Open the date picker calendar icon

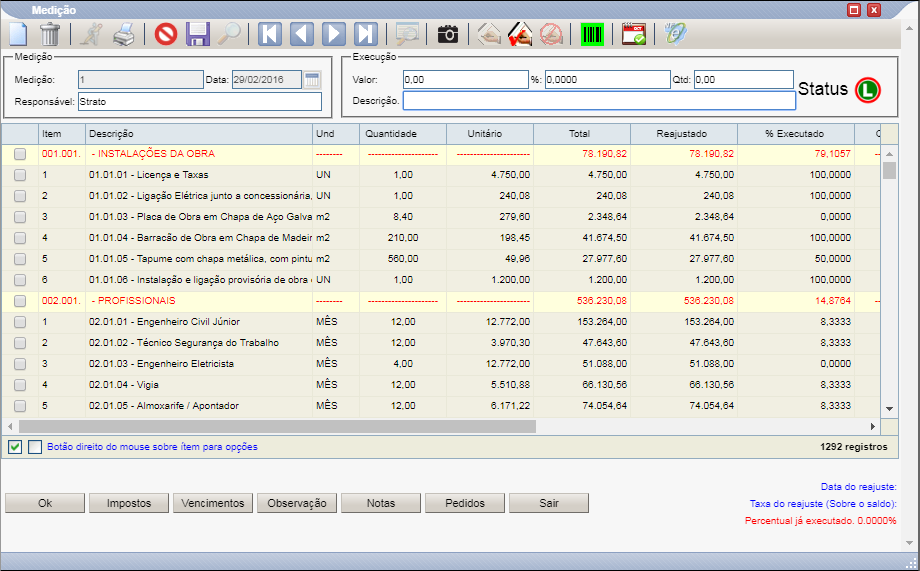coord(312,79)
